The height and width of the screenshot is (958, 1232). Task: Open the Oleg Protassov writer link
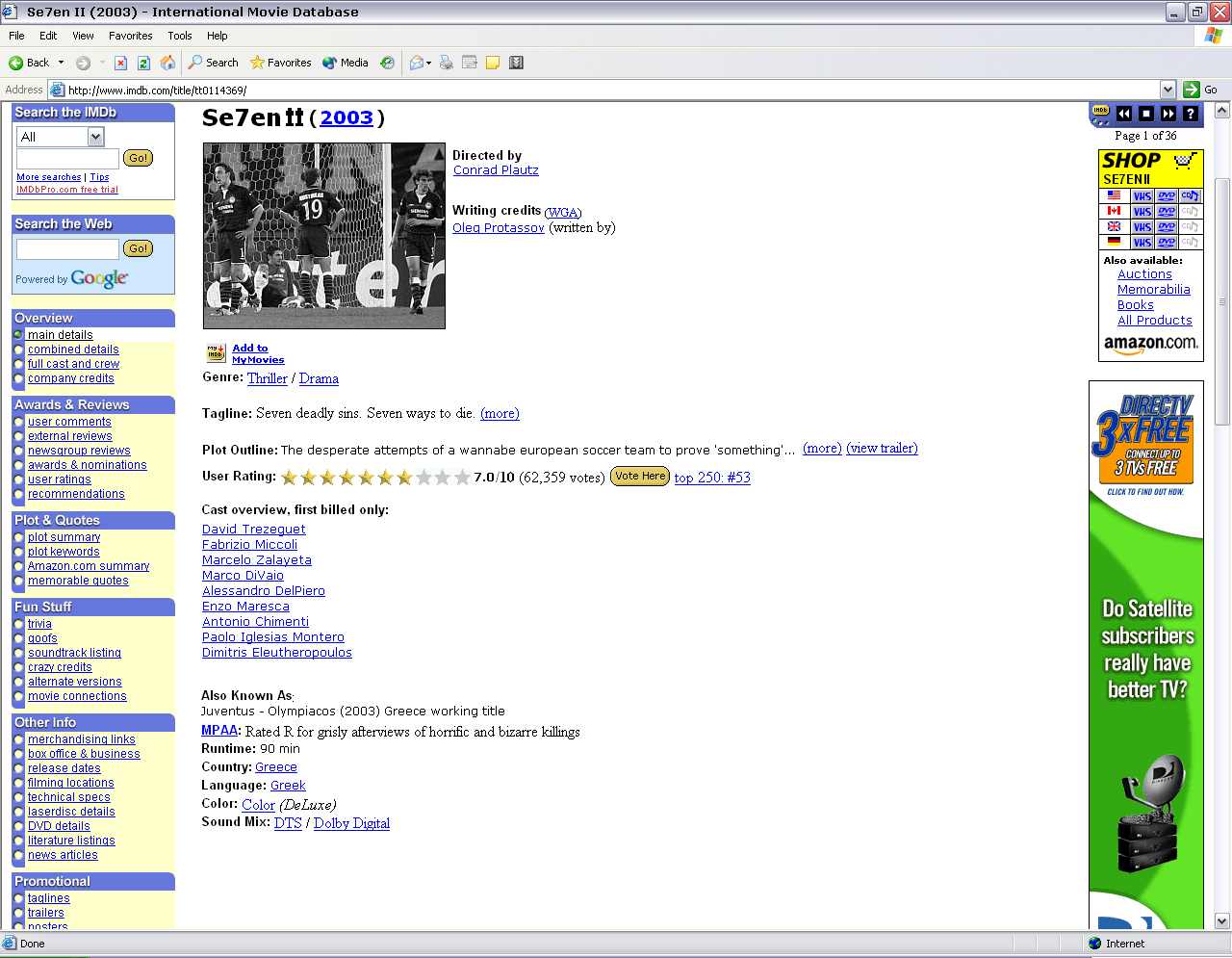point(499,228)
